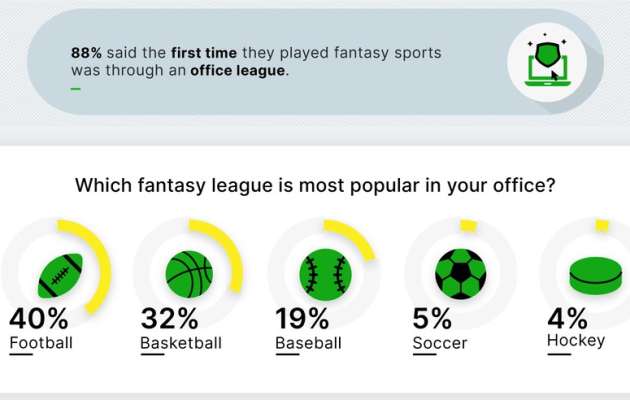
Task: Select the 40% football percentage
Action: click(x=39, y=320)
